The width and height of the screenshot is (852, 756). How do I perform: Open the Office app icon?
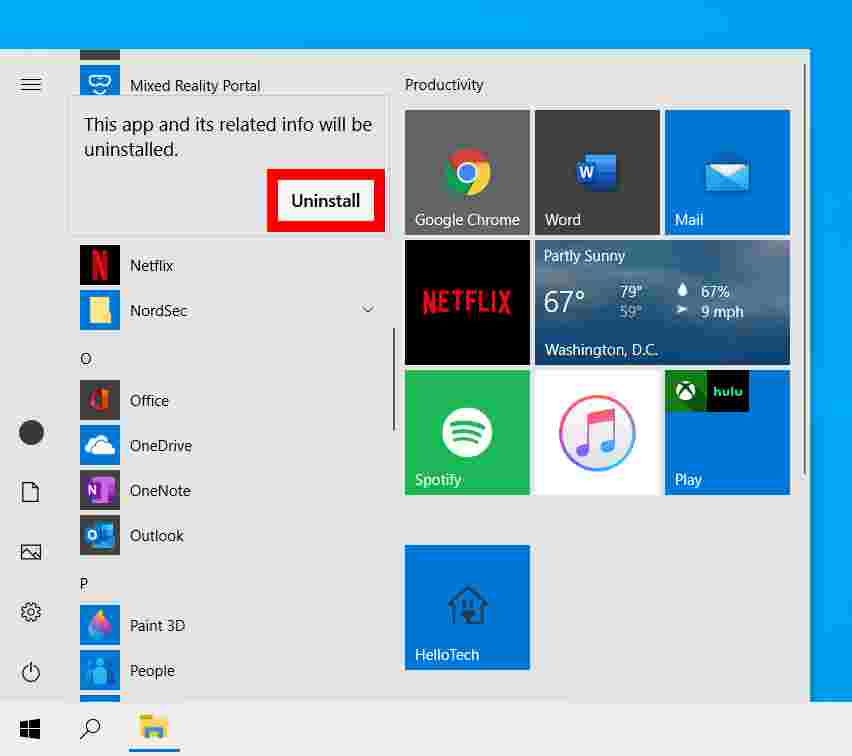[100, 400]
